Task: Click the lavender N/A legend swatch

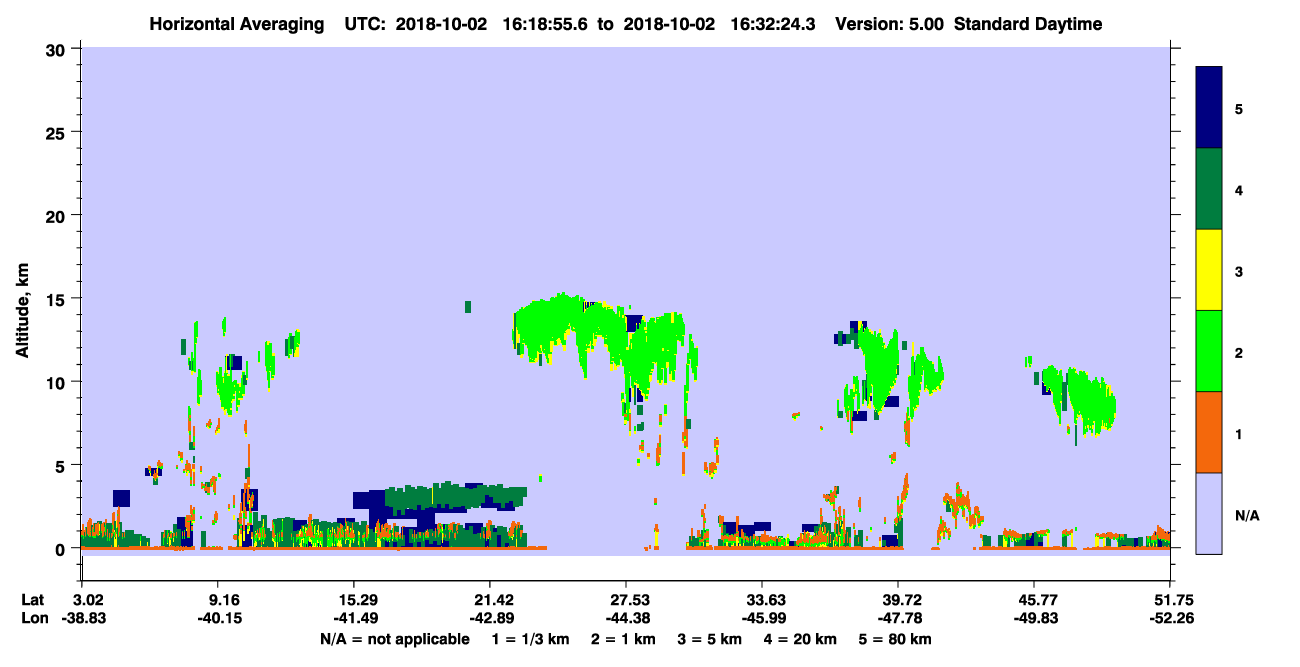Action: 1210,513
